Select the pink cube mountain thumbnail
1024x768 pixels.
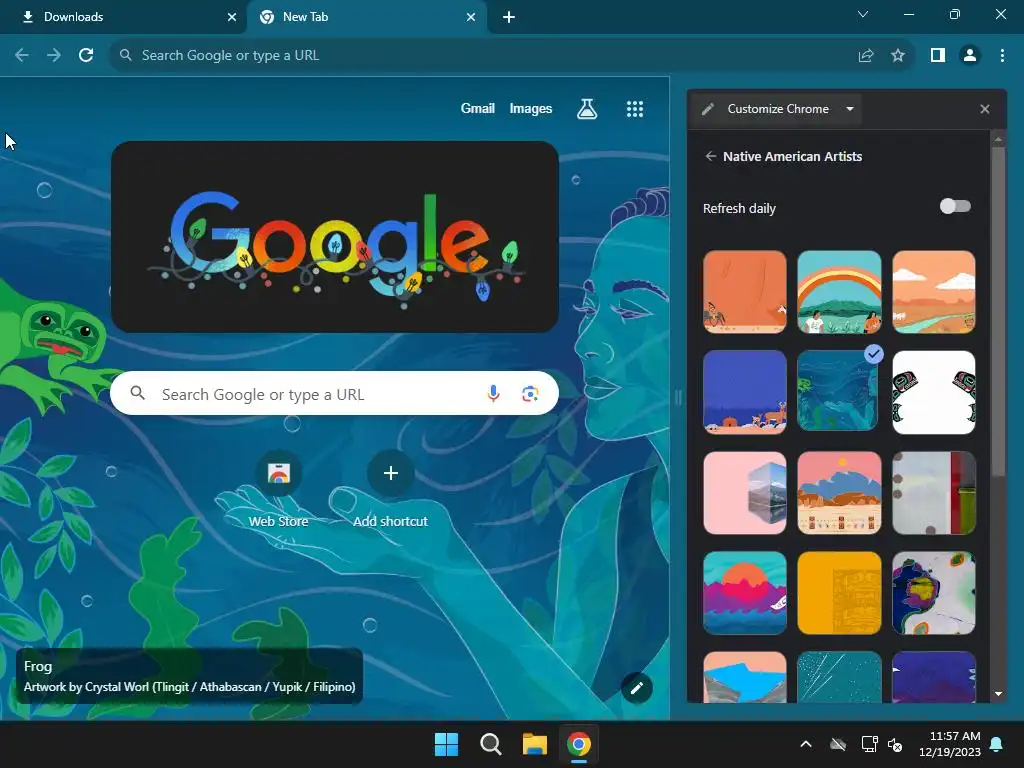click(x=744, y=492)
